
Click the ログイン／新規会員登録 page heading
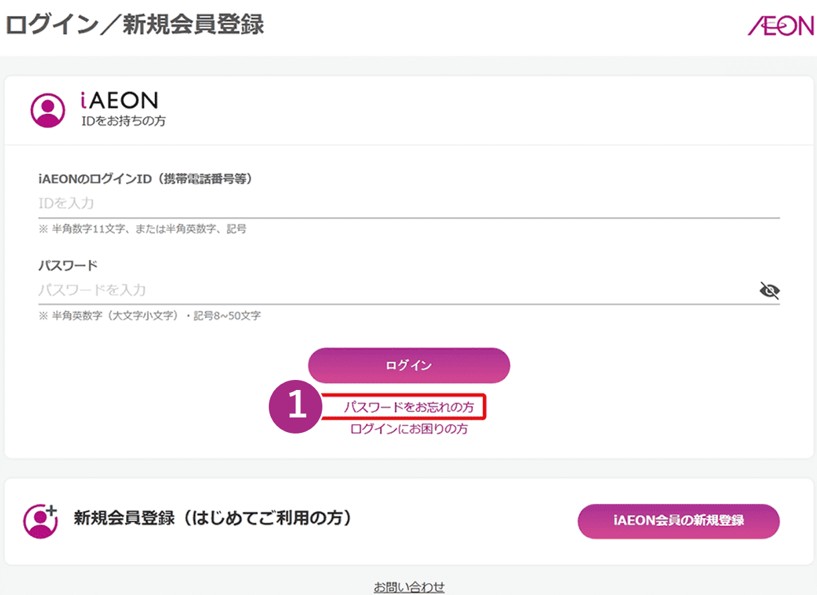(x=135, y=25)
